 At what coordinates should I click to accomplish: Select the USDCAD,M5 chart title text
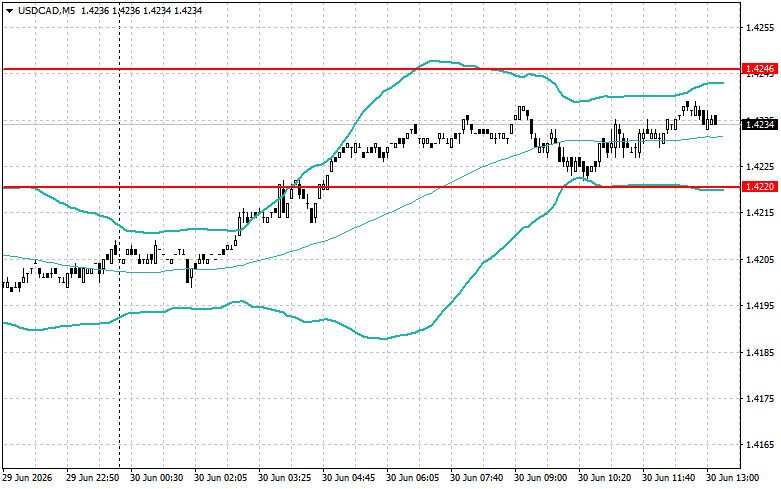click(46, 10)
